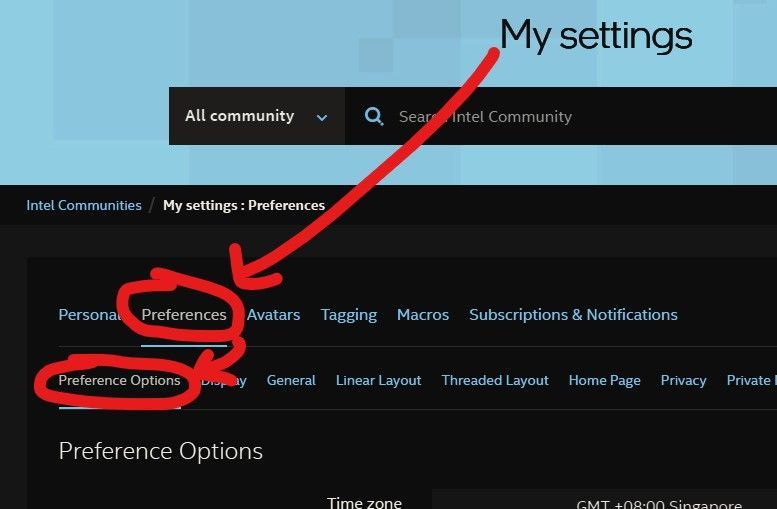Open the Intel Communities breadcrumb link
777x509 pixels.
84,205
